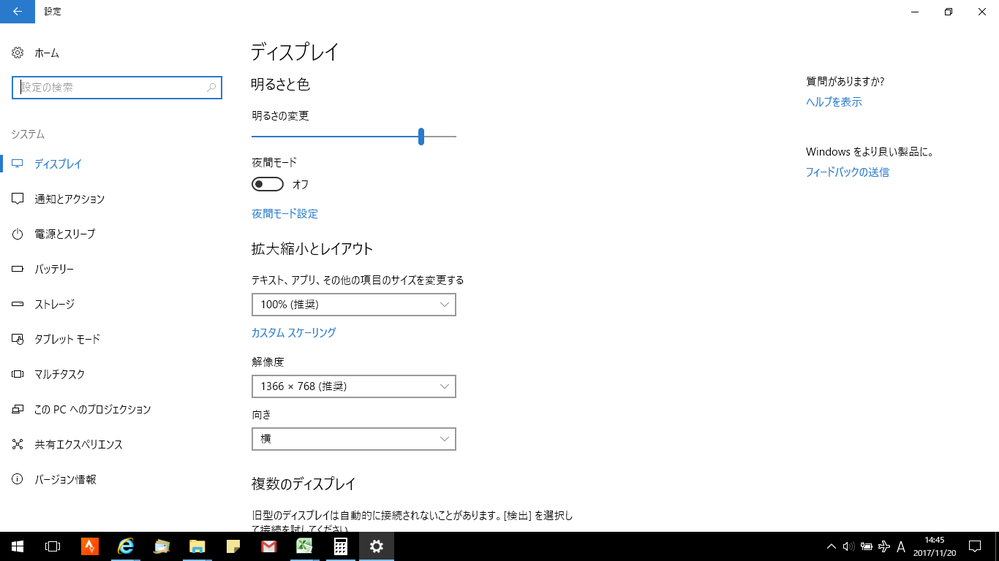This screenshot has width=999, height=561.
Task: Expand the 100% (推奨) scaling dropdown
Action: [x=353, y=305]
